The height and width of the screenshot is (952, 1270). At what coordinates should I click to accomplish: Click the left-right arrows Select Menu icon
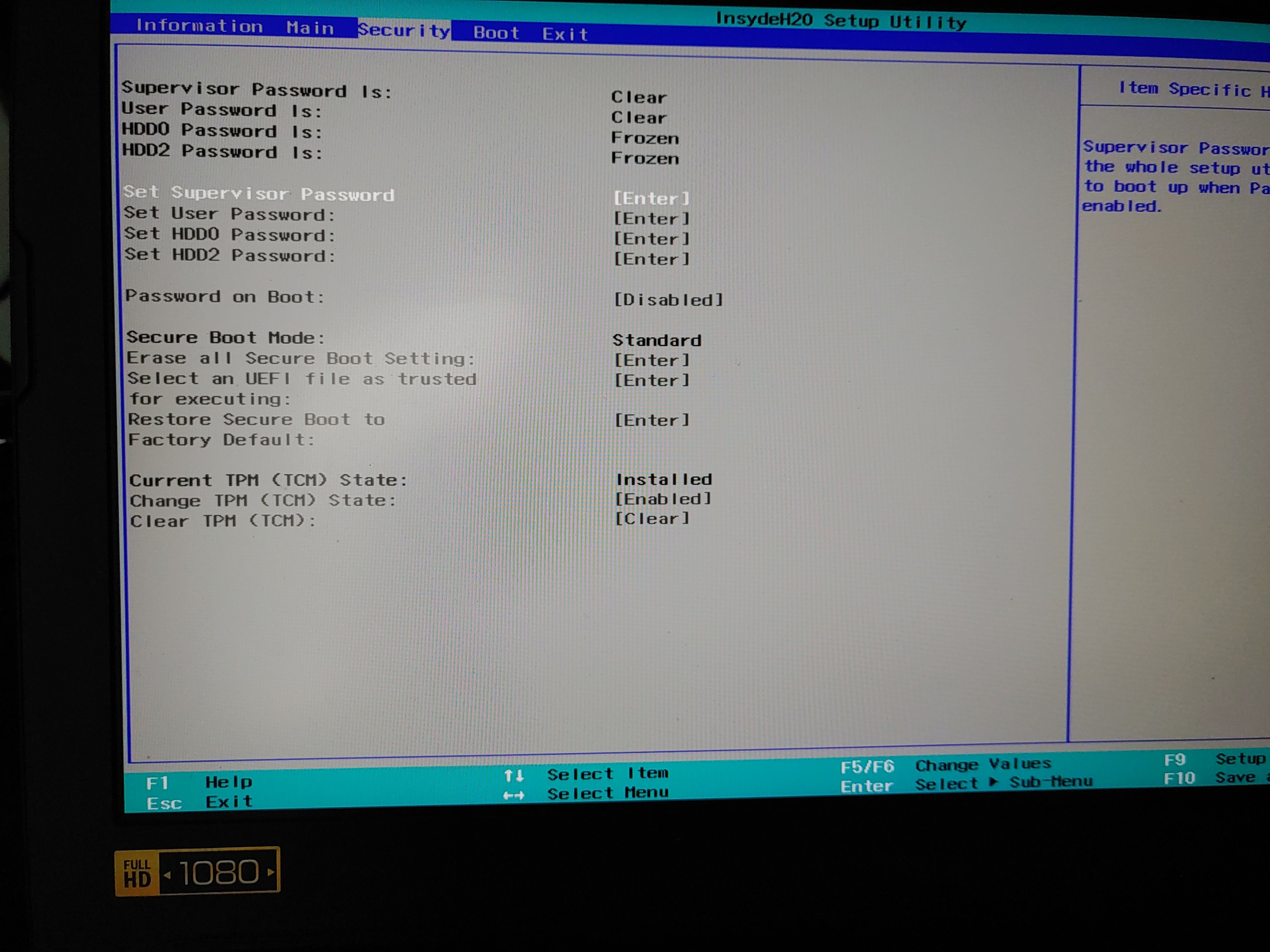click(513, 795)
